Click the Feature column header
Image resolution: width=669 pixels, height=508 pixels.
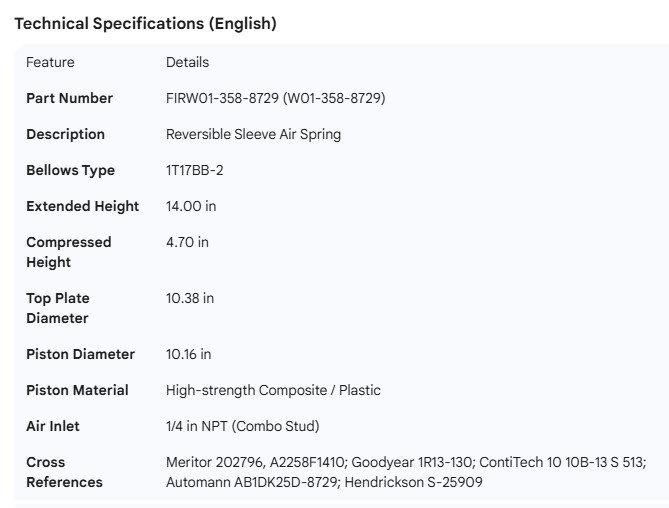point(50,62)
